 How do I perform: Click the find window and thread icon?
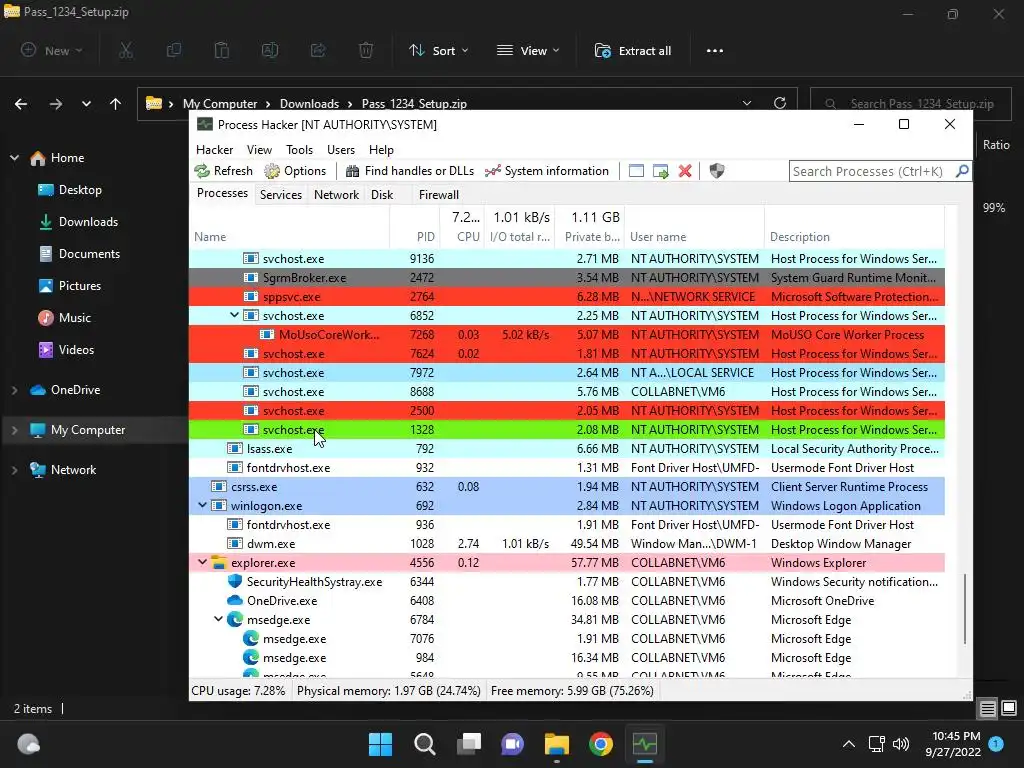point(661,171)
